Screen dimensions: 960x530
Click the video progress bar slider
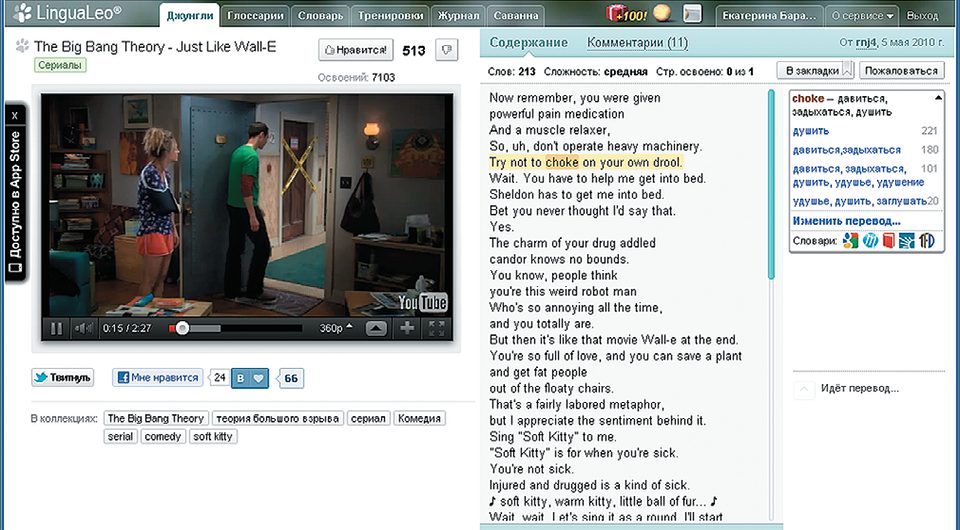click(181, 328)
